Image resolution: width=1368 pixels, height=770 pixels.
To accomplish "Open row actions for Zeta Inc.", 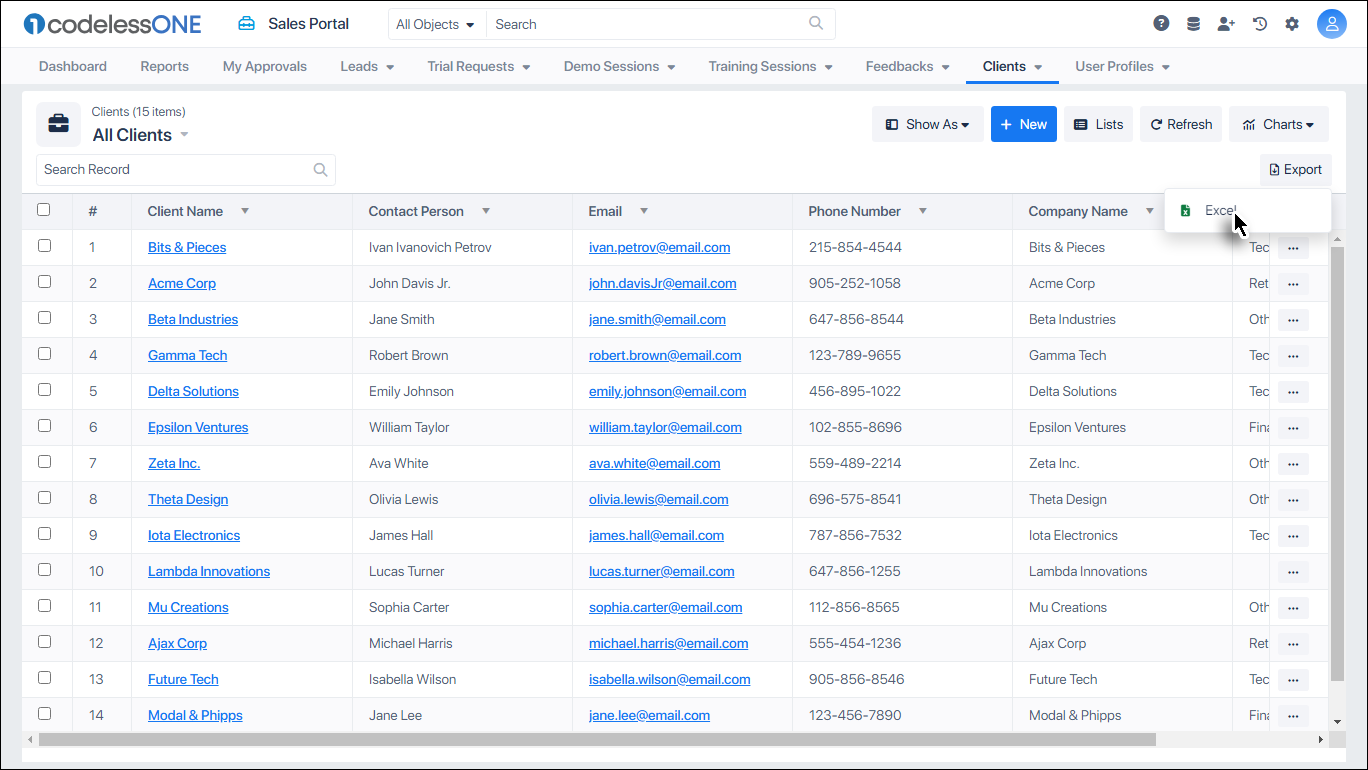I will point(1293,464).
